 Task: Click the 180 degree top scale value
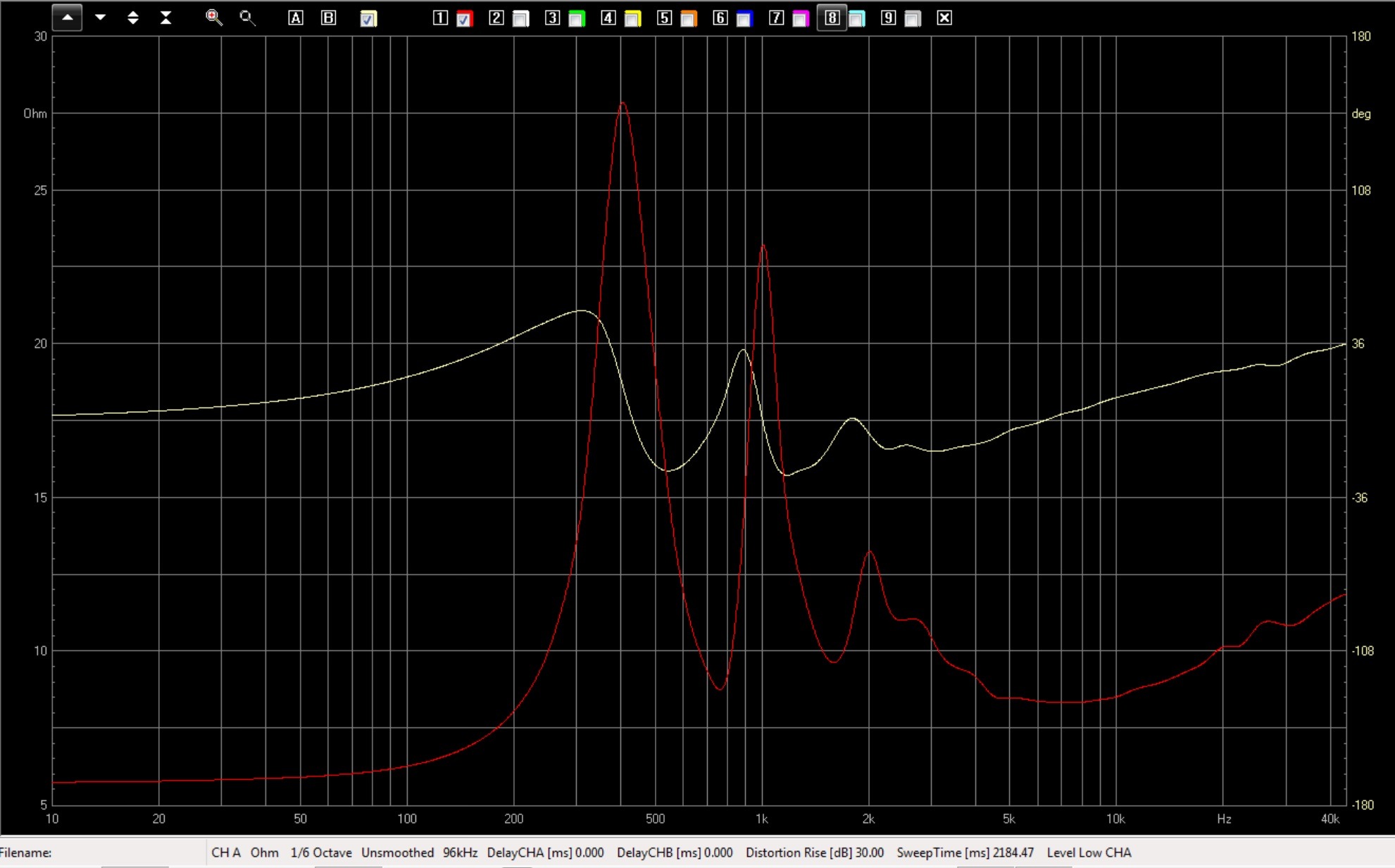1361,37
